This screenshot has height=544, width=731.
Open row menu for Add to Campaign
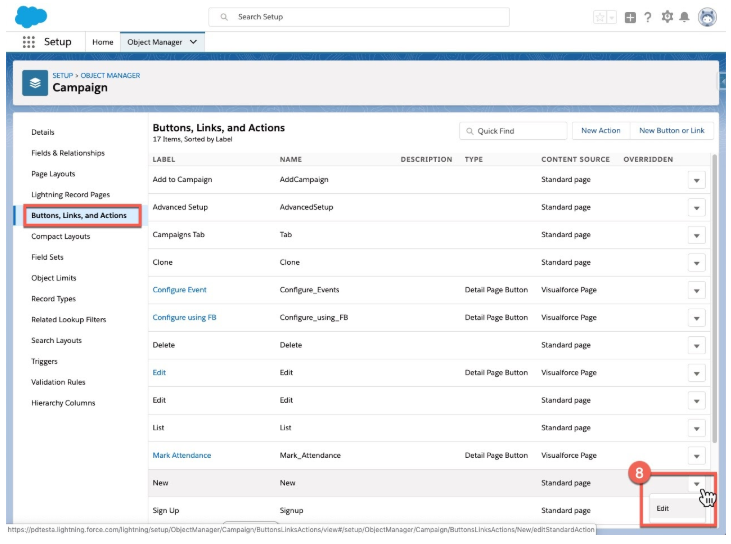pyautogui.click(x=697, y=180)
